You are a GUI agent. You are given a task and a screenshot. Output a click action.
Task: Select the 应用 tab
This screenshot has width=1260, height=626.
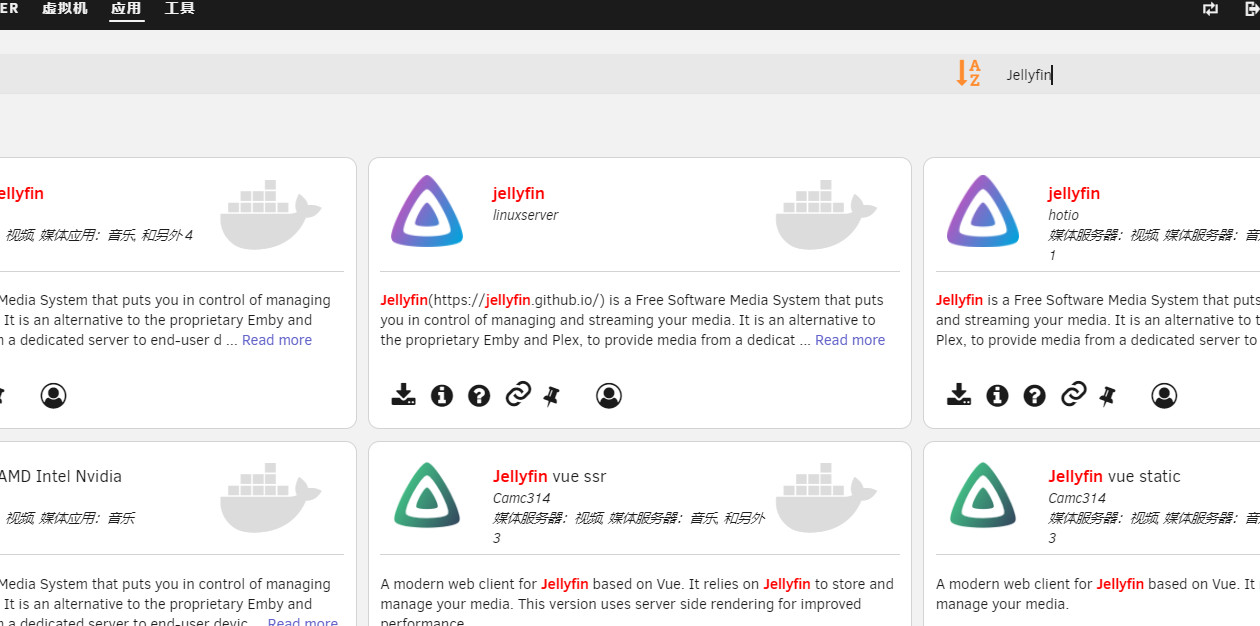(126, 9)
